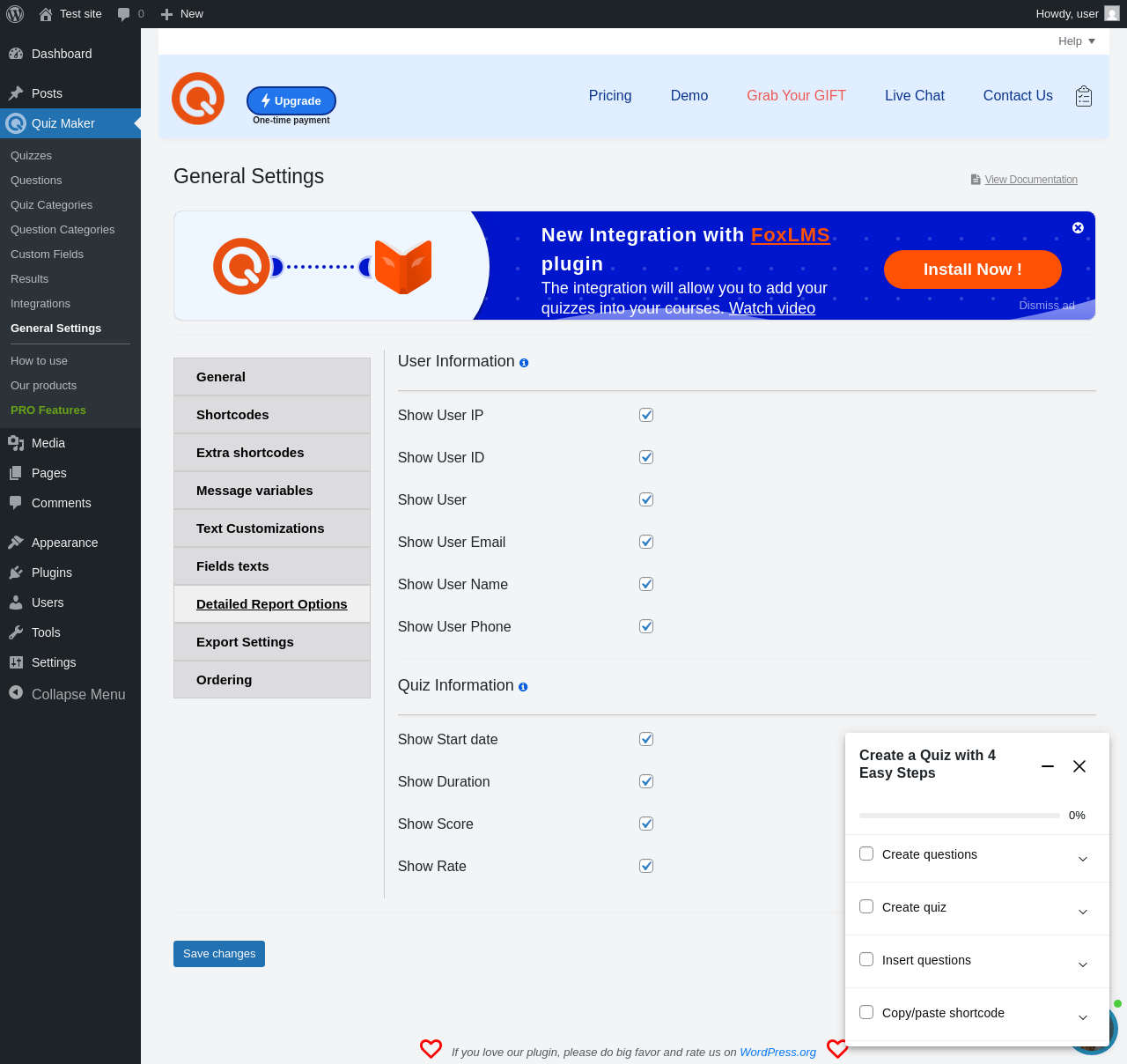
Task: Open the Appearance brush icon
Action: pyautogui.click(x=16, y=543)
